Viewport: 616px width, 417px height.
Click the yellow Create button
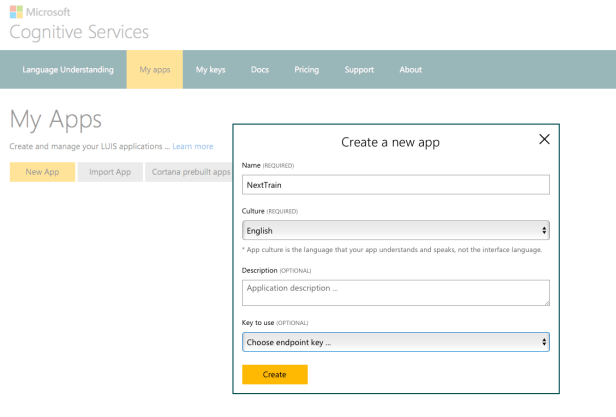coord(274,374)
